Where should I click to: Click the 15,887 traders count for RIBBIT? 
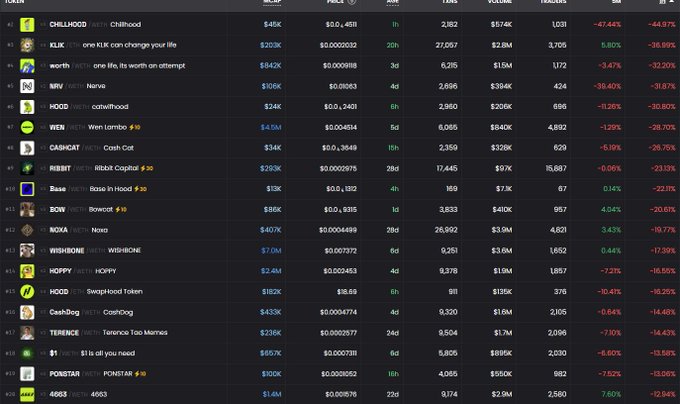(556, 168)
